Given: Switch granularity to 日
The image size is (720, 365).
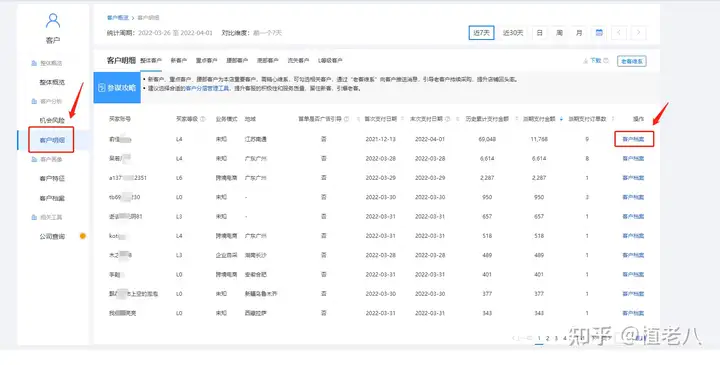Looking at the screenshot, I should click(540, 33).
